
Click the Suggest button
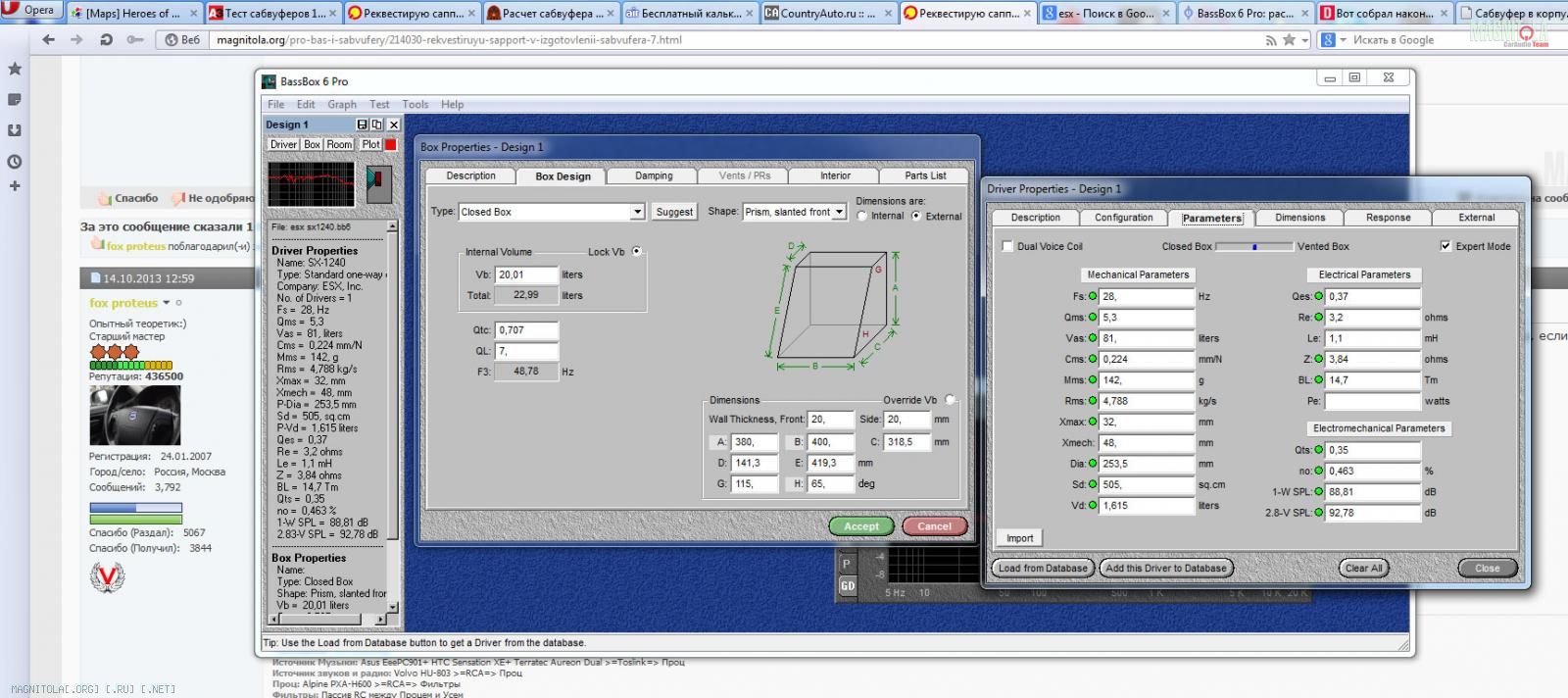[674, 212]
